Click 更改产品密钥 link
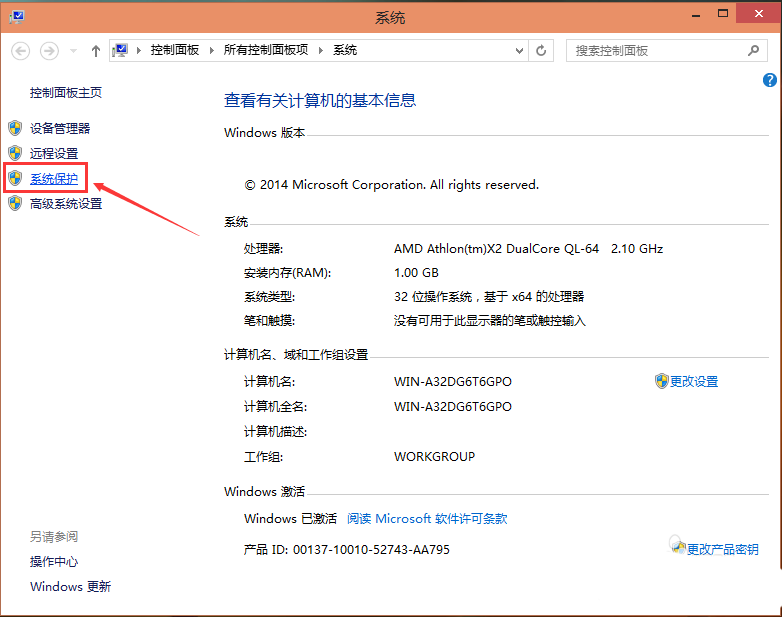This screenshot has width=782, height=617. 723,549
